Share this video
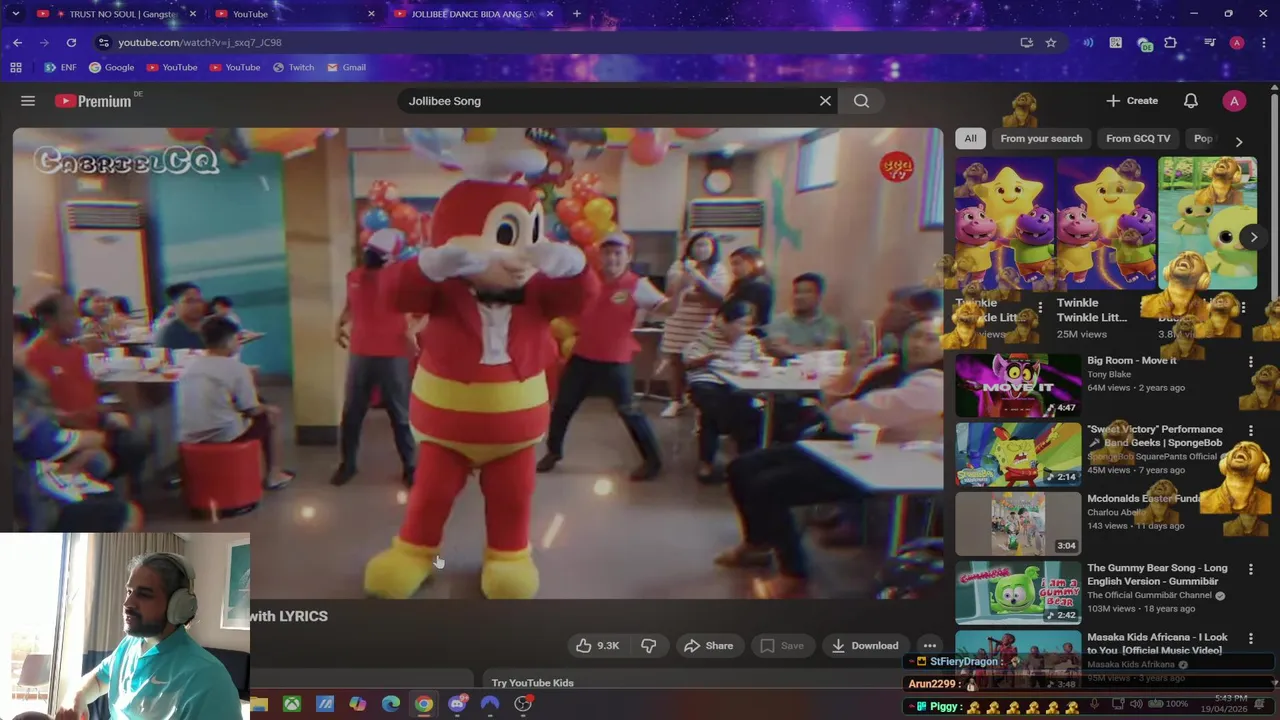1280x720 pixels. [x=708, y=646]
